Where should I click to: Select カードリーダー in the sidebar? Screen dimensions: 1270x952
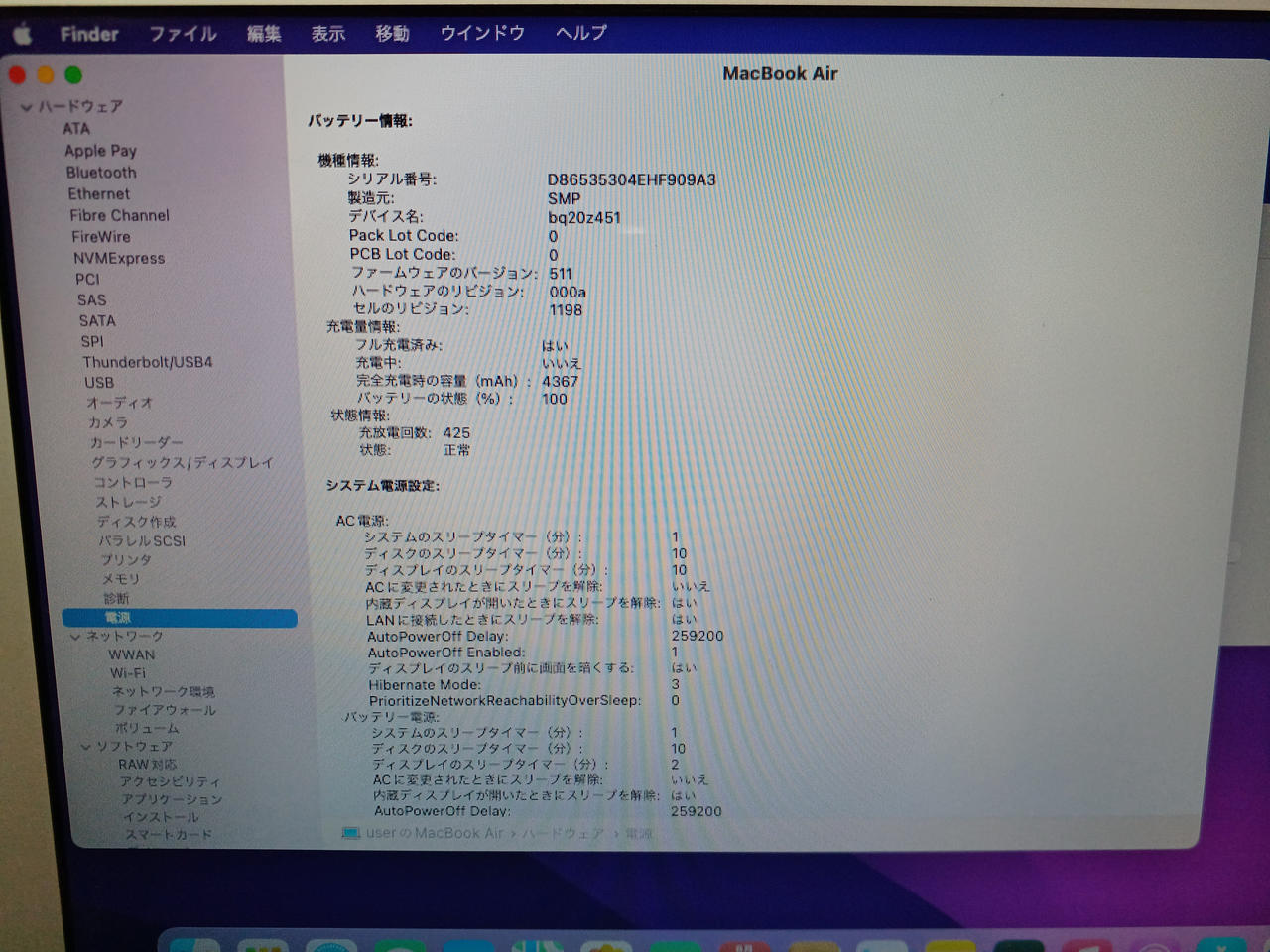137,442
